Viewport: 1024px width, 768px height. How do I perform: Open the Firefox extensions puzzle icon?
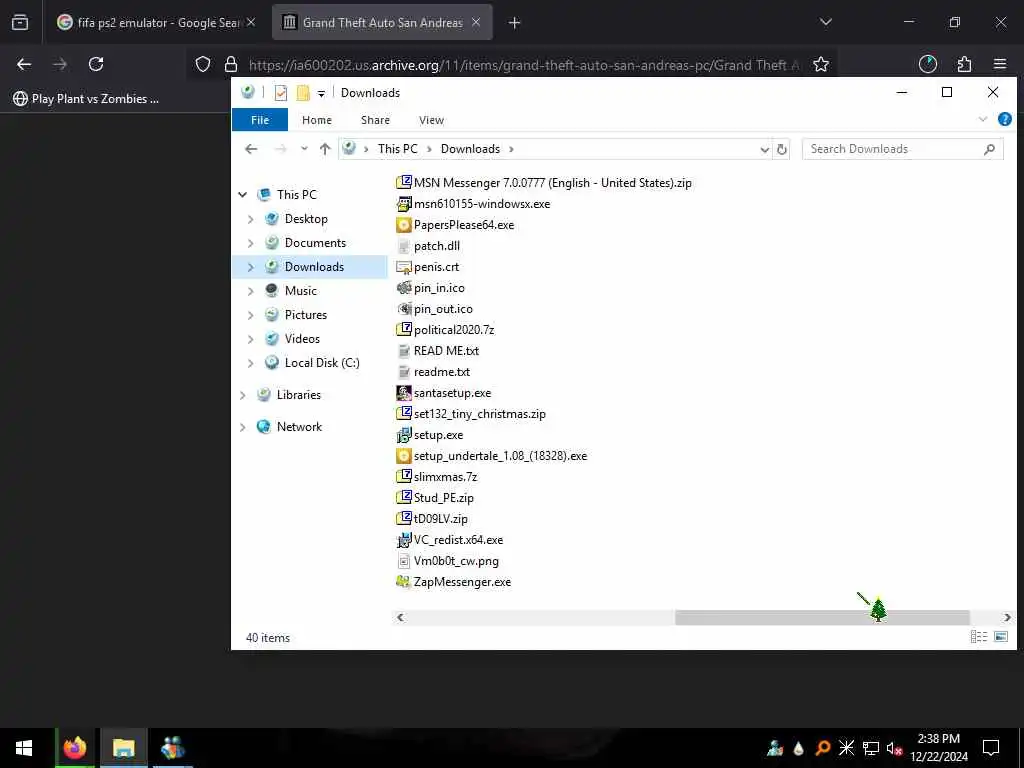pos(964,64)
